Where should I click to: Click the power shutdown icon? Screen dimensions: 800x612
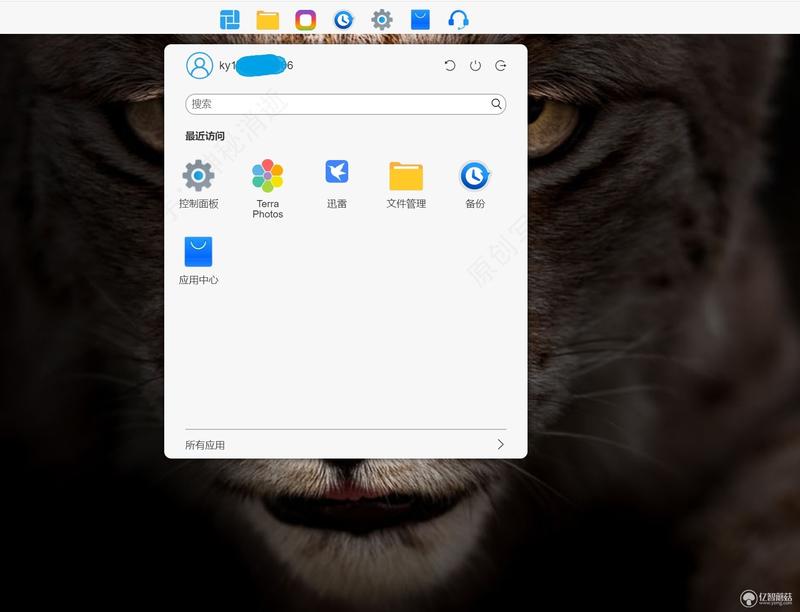coord(475,65)
